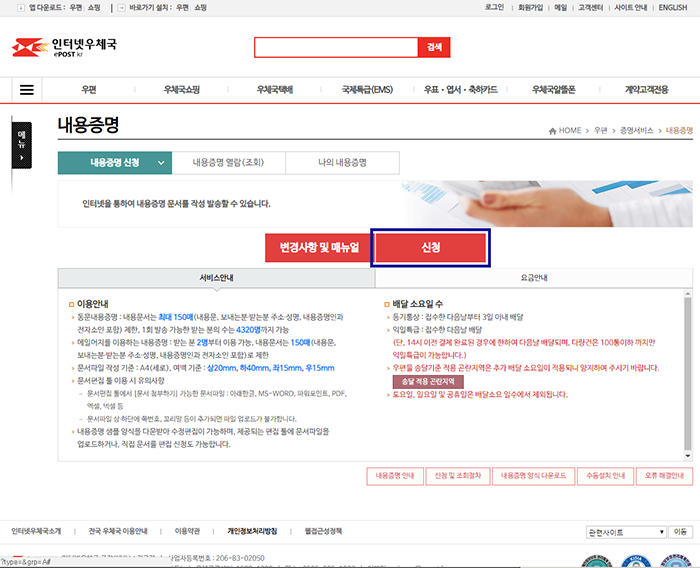This screenshot has height=568, width=700.
Task: Click the 송달 적용 곤란지역 button
Action: click(x=428, y=382)
